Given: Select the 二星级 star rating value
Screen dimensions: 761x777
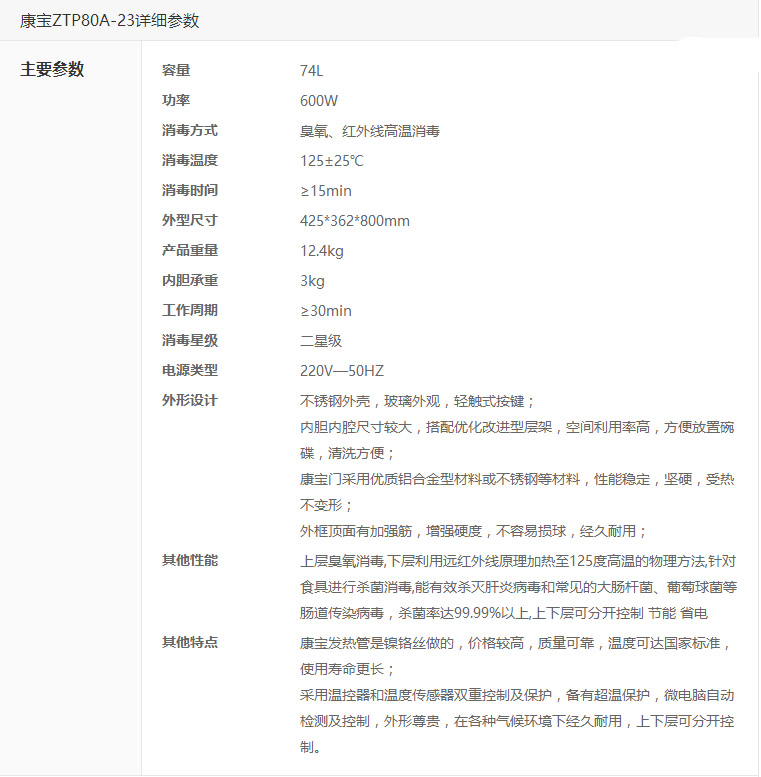Looking at the screenshot, I should 321,341.
